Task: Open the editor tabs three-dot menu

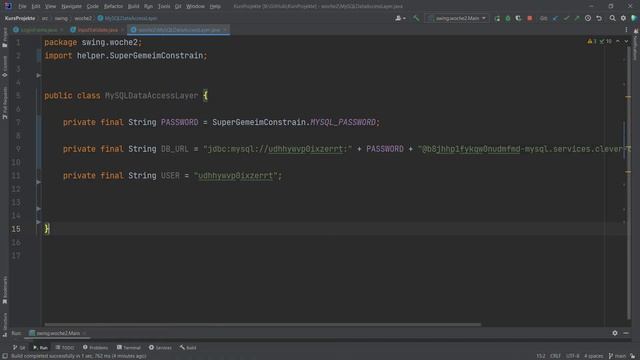Action: 626,30
